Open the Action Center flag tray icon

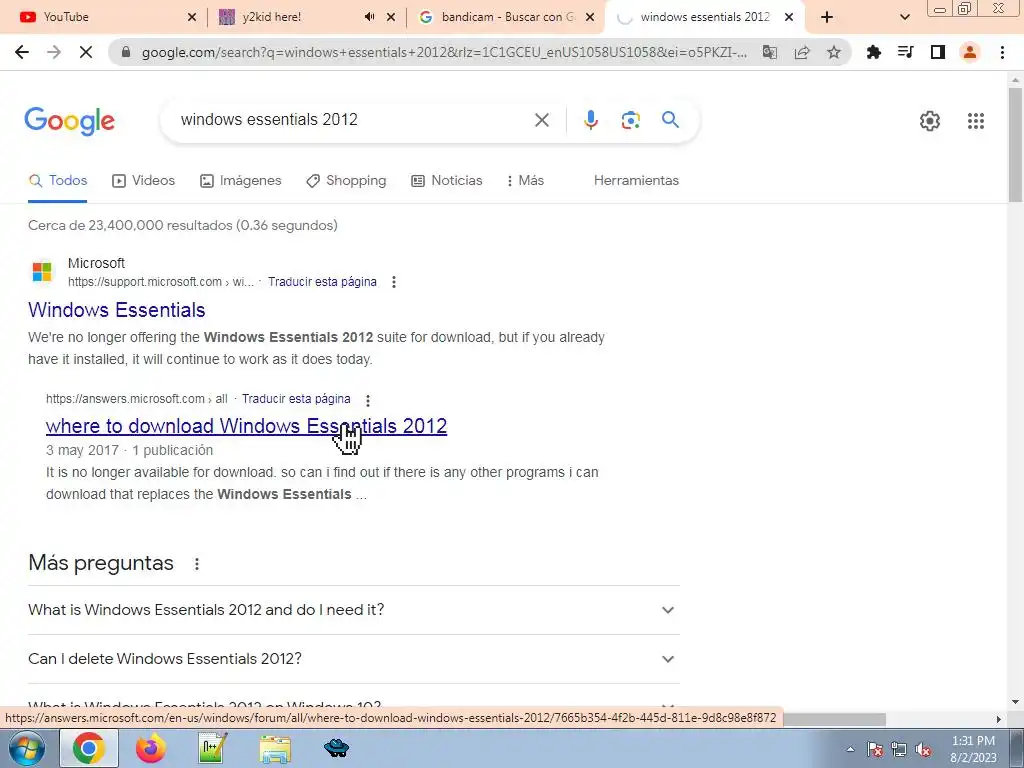point(875,750)
